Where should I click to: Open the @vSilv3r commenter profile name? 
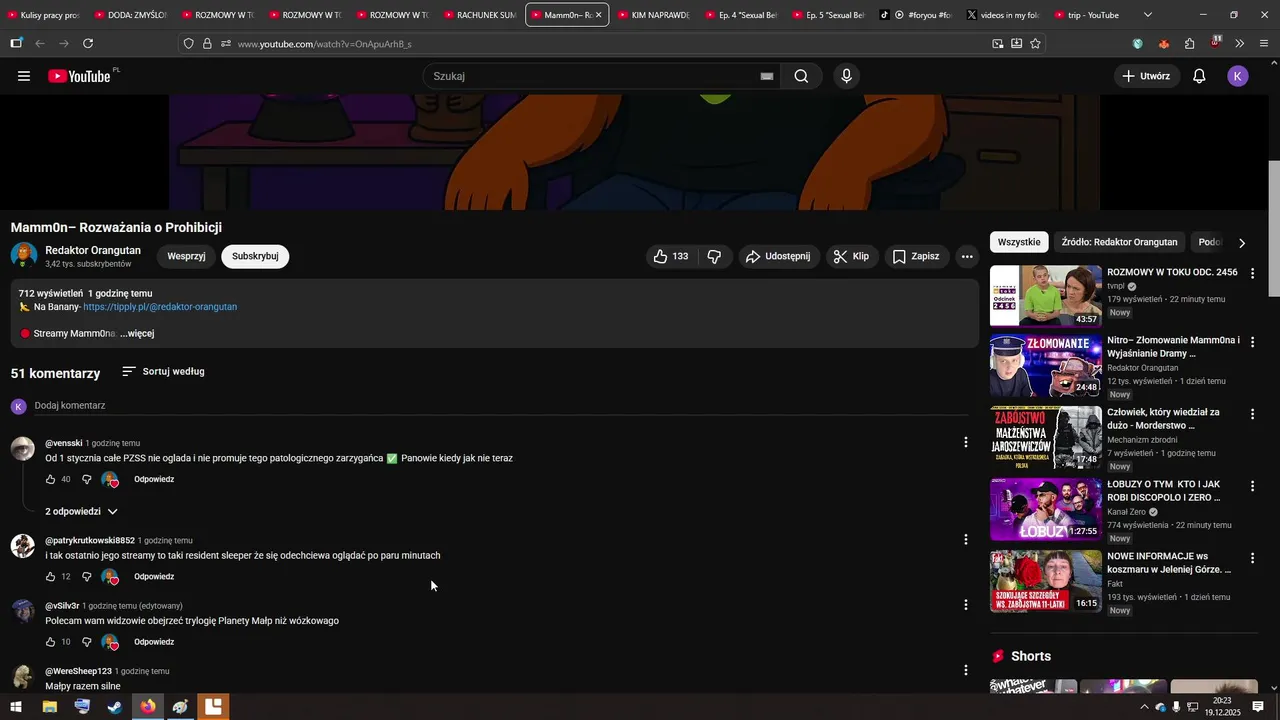(x=62, y=606)
